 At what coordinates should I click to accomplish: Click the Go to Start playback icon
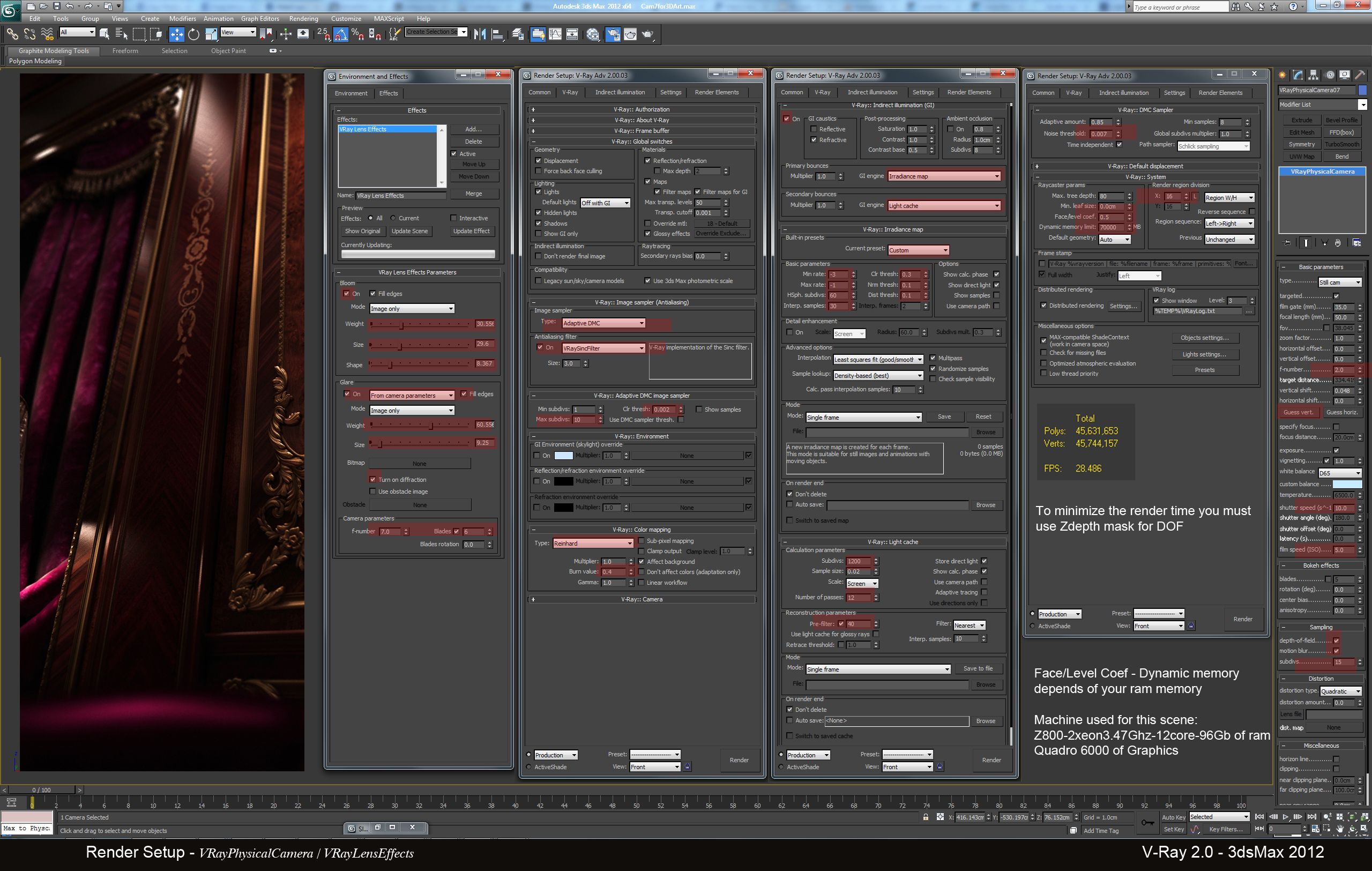[x=1260, y=817]
